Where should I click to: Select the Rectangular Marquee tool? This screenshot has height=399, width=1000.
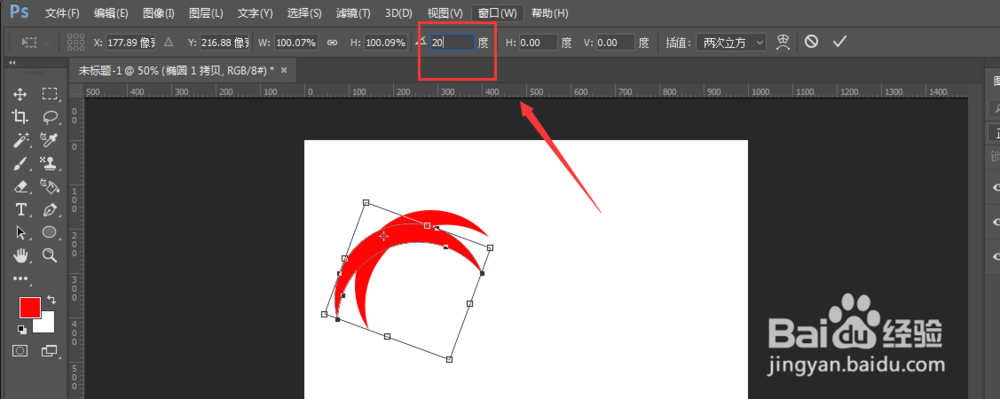click(49, 94)
